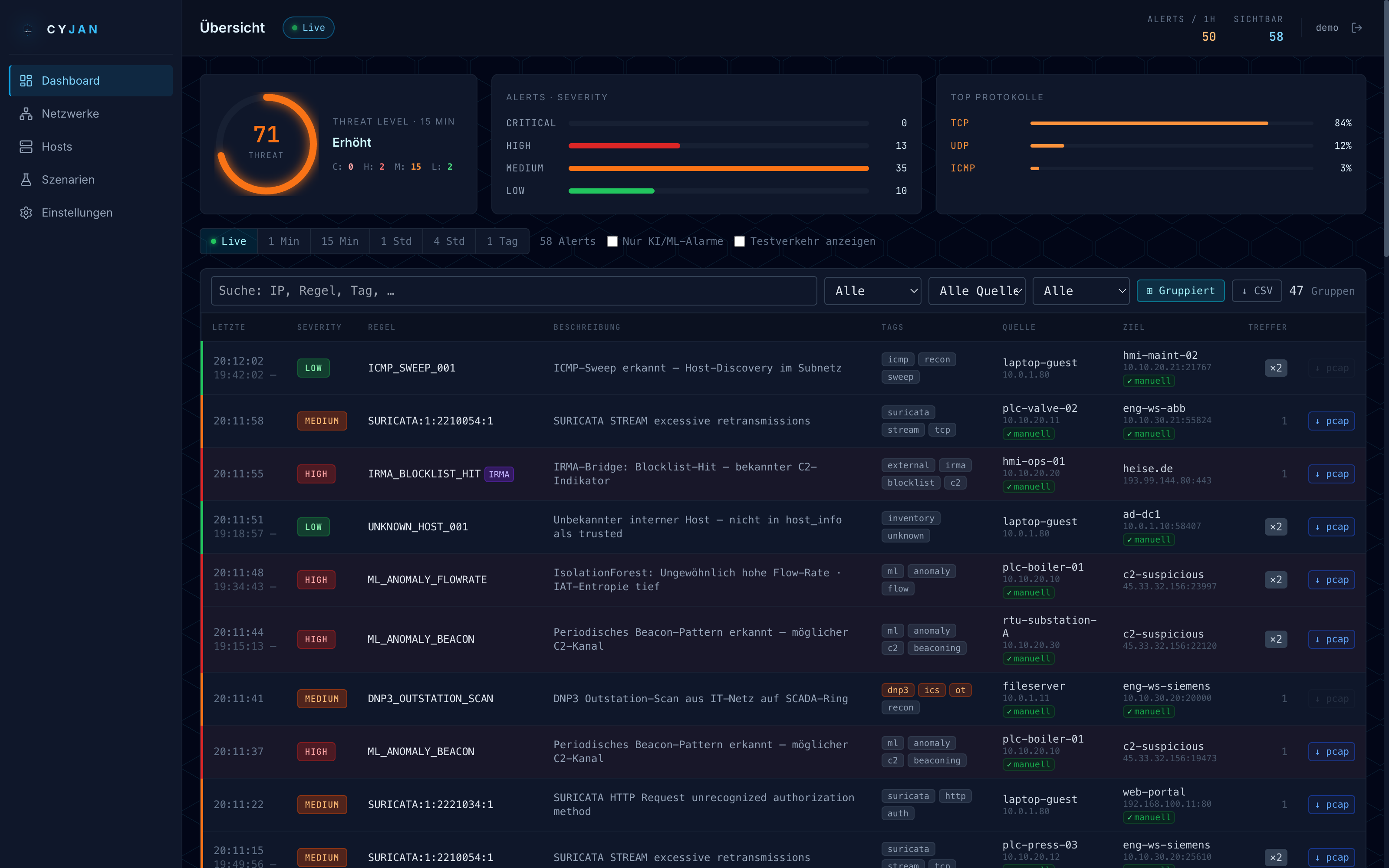The image size is (1389, 868).
Task: Switch to the 15 Min time range tab
Action: point(340,241)
